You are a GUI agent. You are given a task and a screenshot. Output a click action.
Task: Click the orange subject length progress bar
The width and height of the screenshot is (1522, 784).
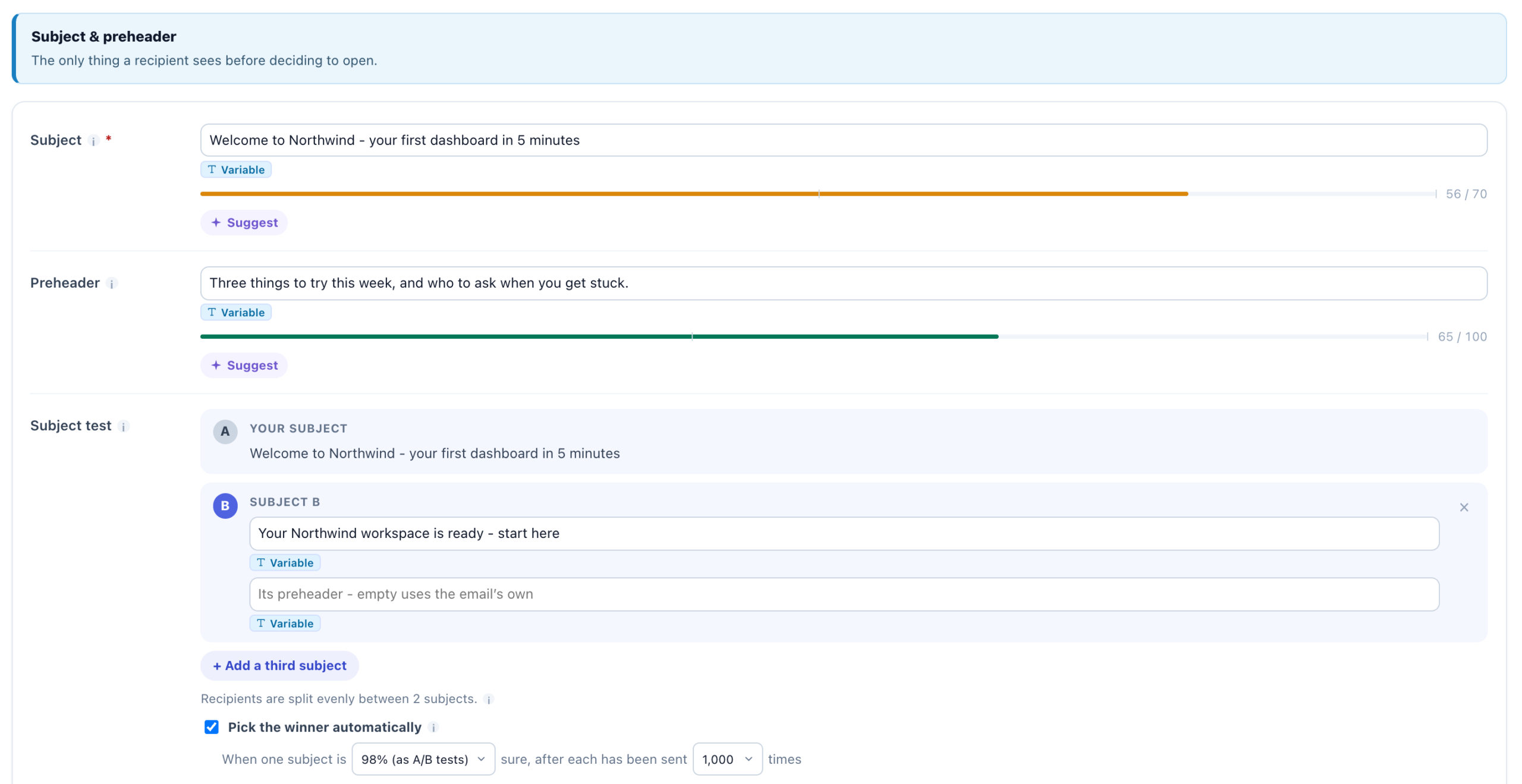click(x=694, y=194)
